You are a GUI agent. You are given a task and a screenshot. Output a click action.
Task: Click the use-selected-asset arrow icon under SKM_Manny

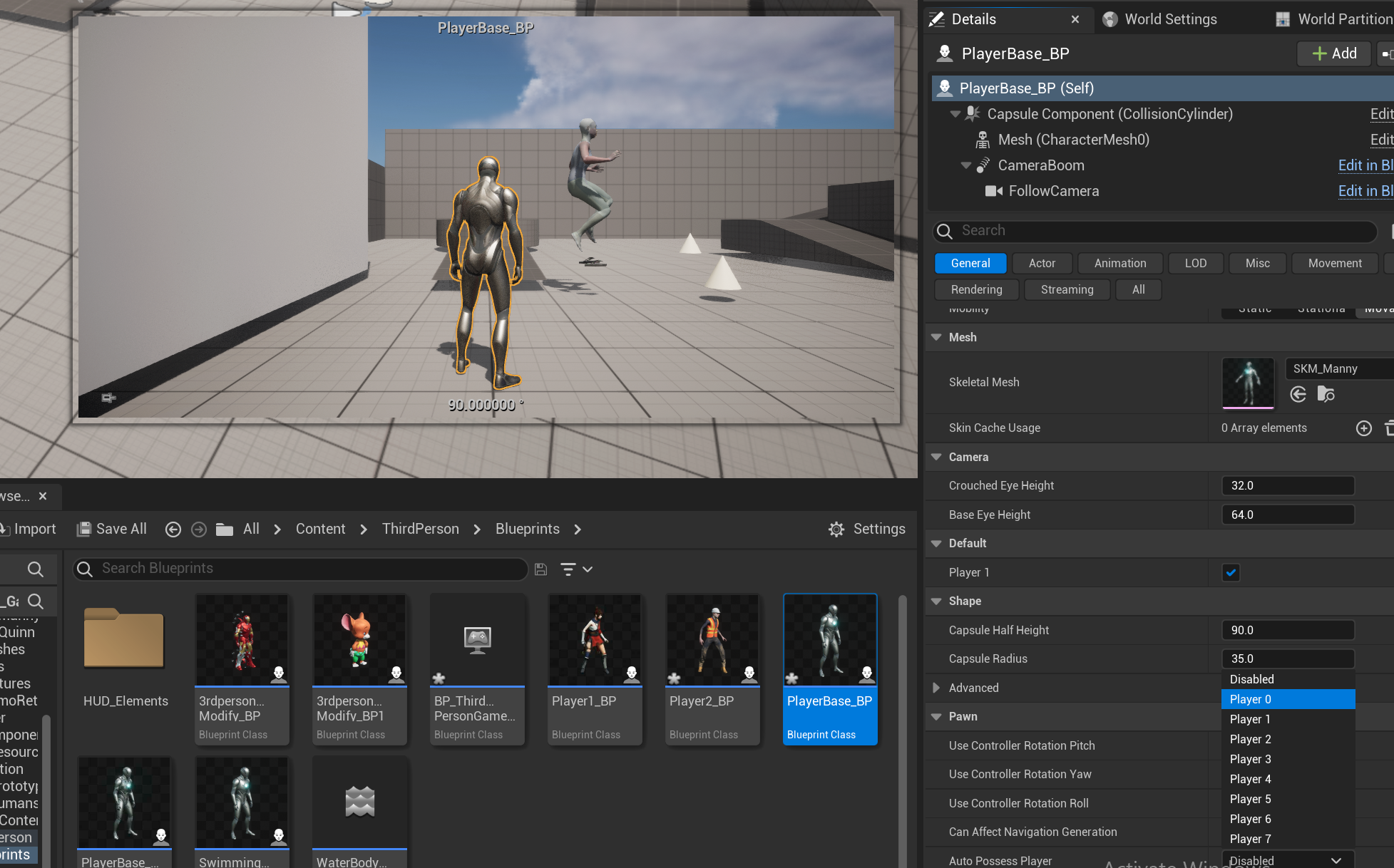[x=1298, y=394]
